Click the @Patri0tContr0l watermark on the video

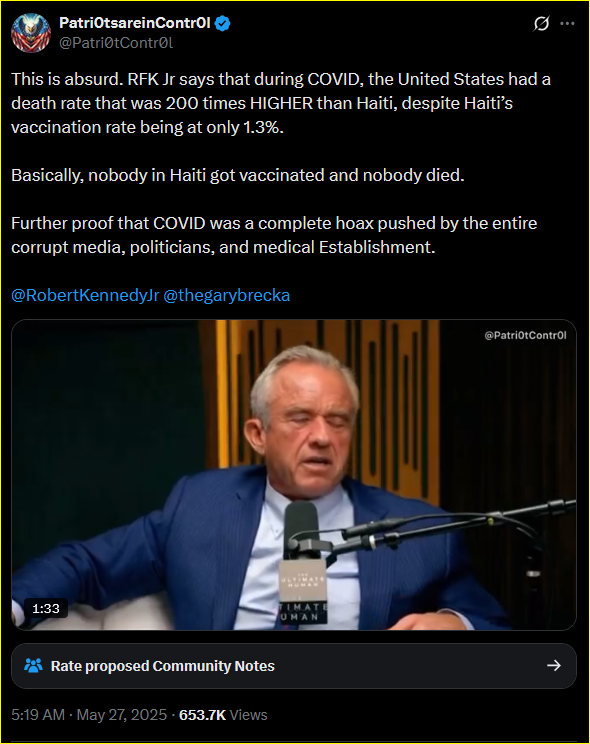(525, 335)
